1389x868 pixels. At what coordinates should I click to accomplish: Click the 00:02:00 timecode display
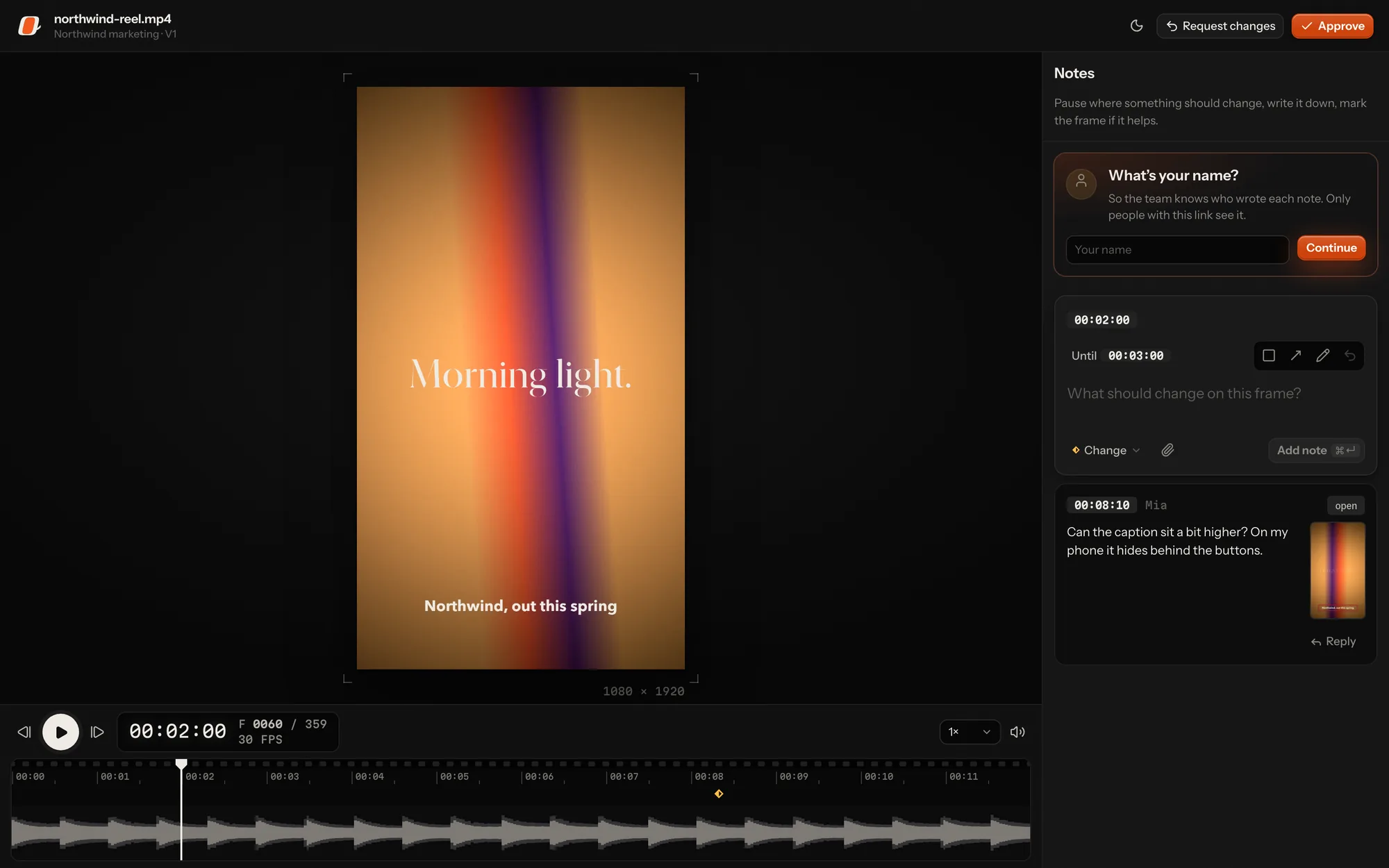(178, 732)
